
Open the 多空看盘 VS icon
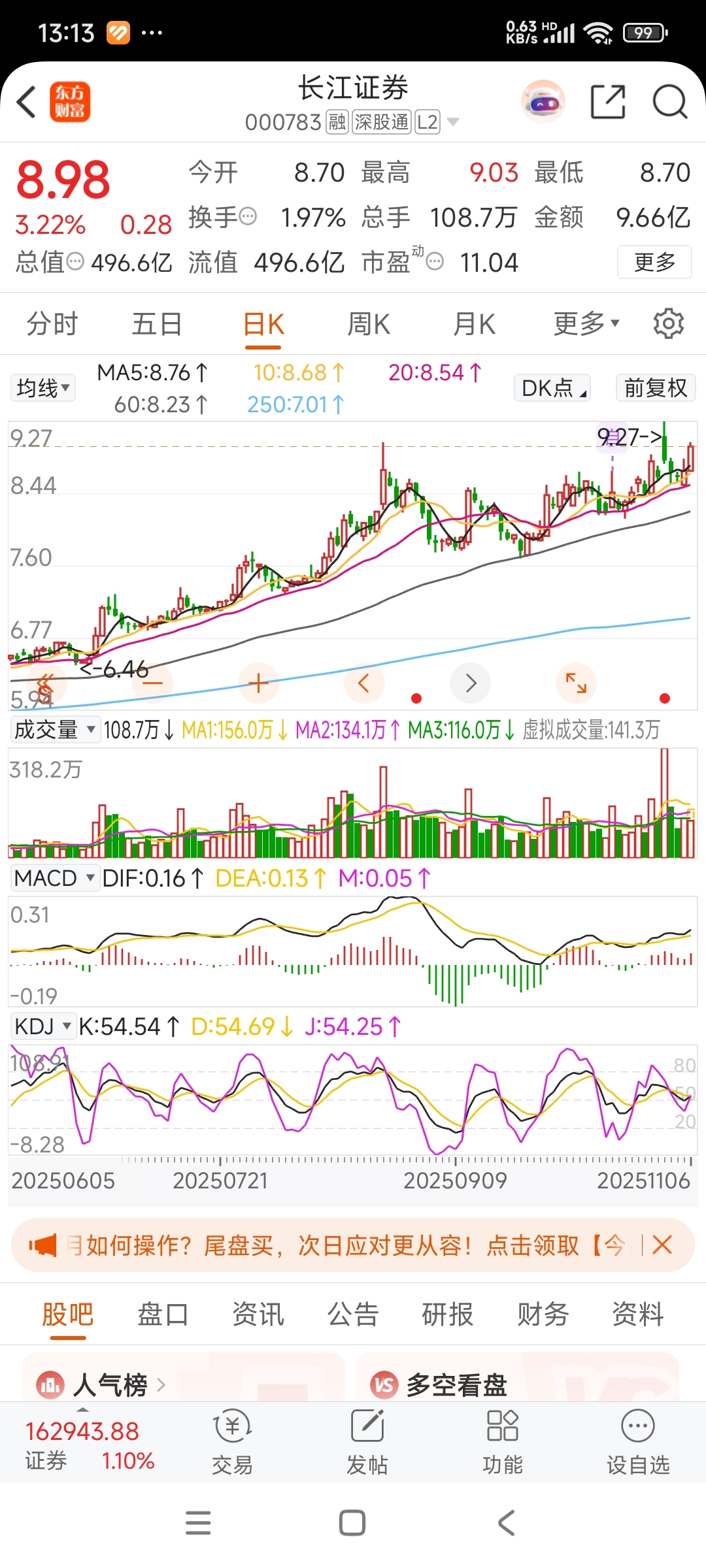pyautogui.click(x=384, y=1384)
